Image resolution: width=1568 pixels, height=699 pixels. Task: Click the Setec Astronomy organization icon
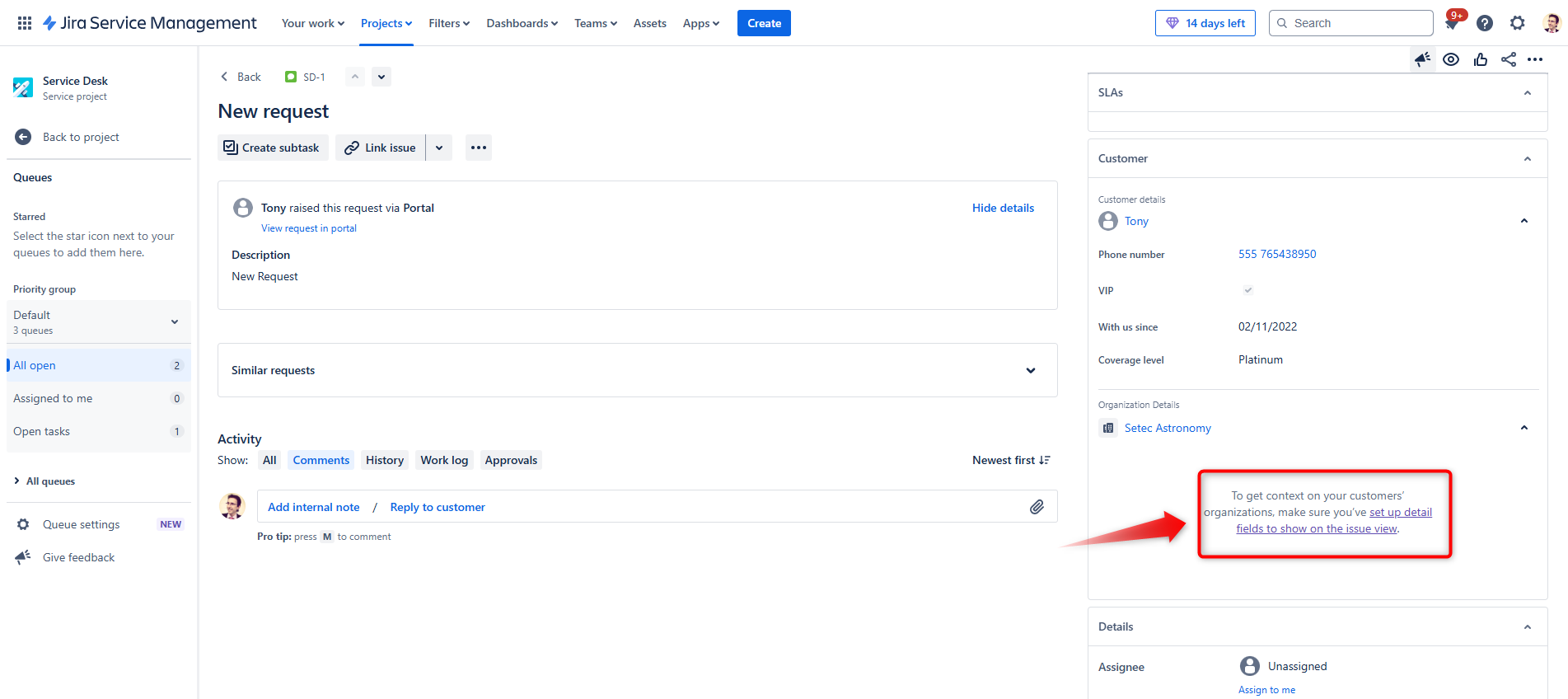coord(1108,428)
